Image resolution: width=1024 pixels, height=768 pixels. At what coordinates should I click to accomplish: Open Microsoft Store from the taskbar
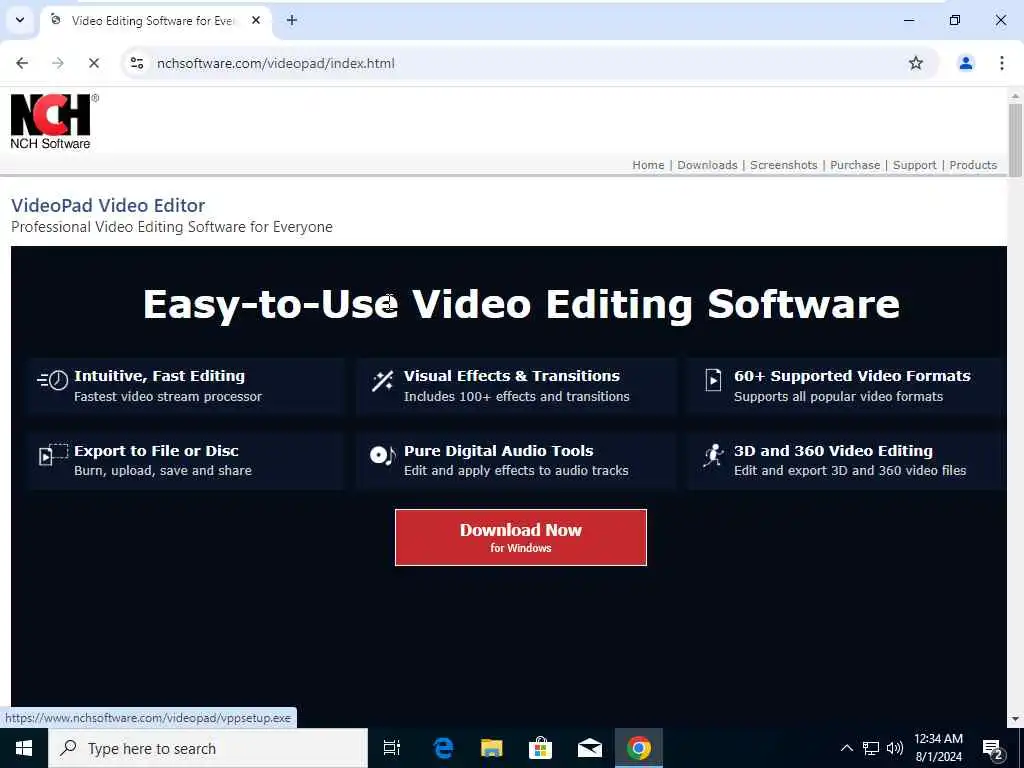click(540, 748)
